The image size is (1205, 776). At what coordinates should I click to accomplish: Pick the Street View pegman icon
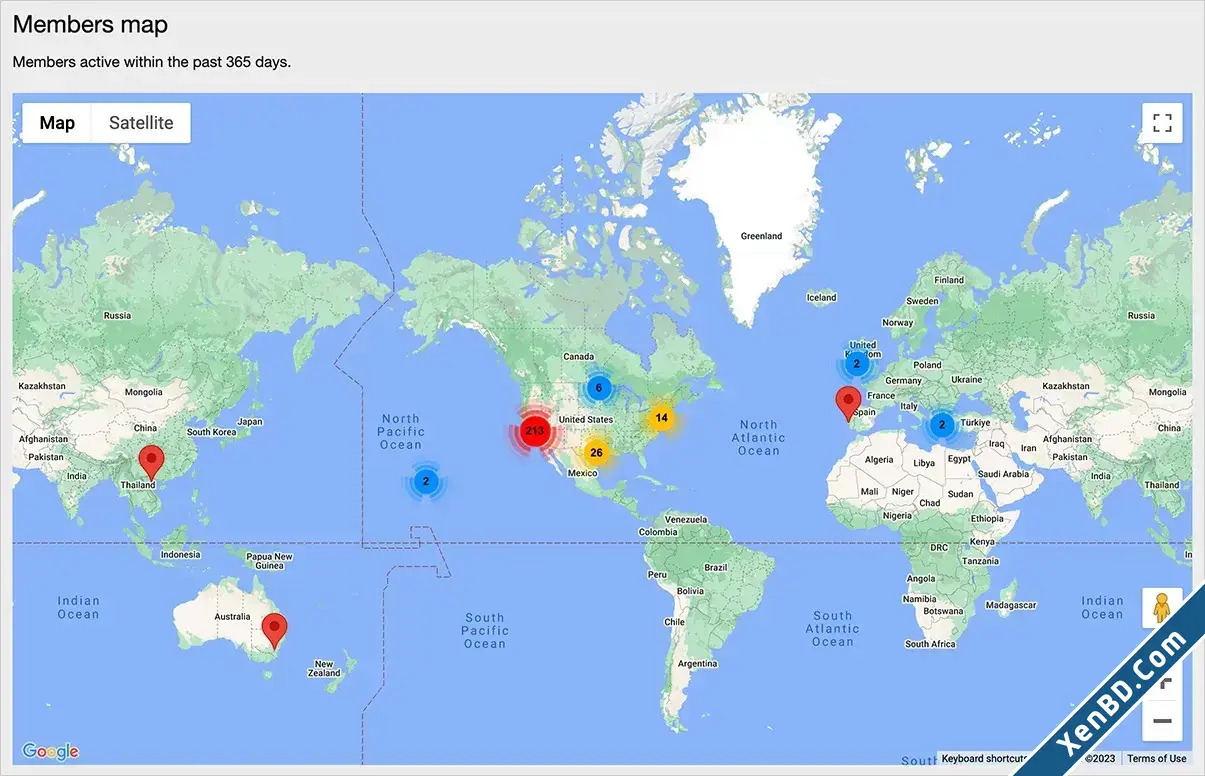tap(1162, 608)
